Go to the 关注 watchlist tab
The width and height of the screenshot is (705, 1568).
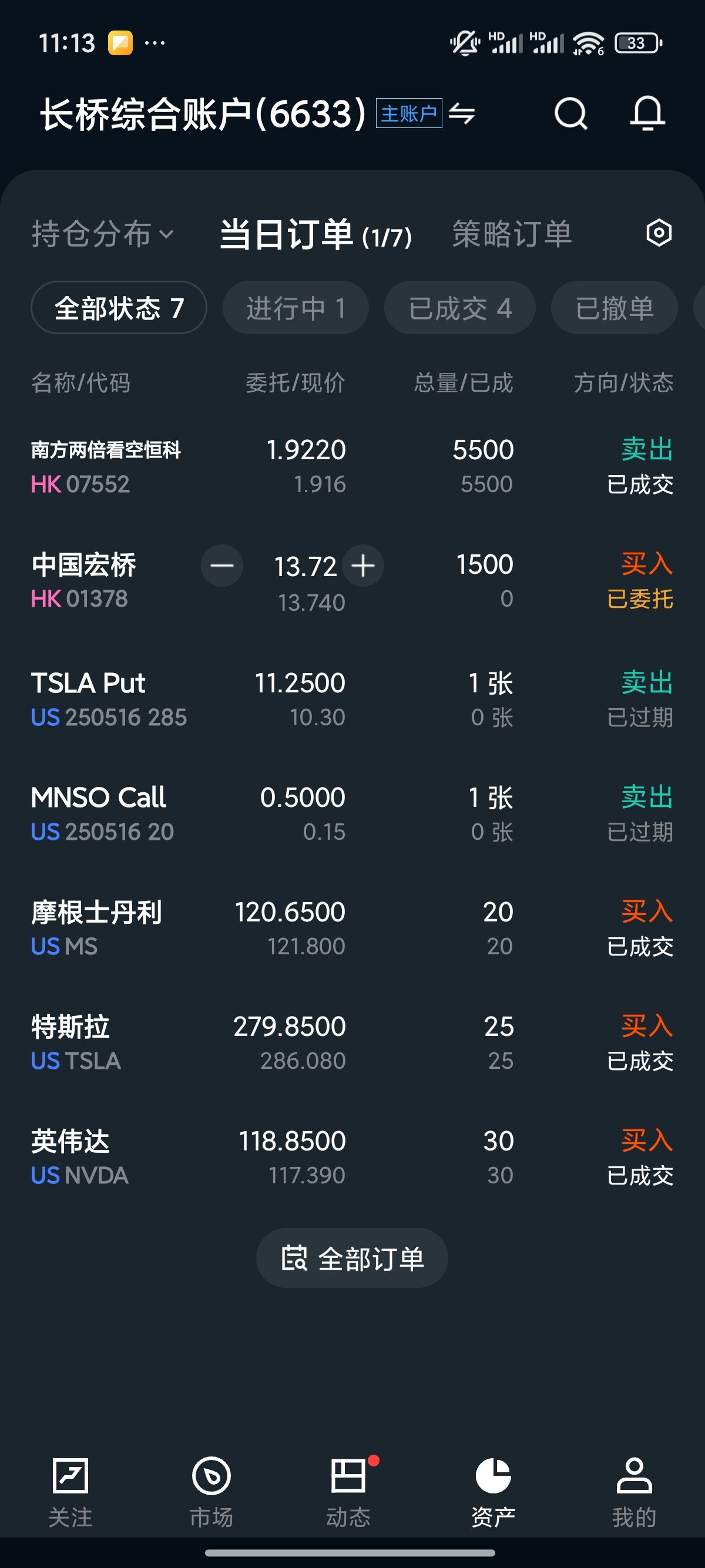coord(70,1490)
